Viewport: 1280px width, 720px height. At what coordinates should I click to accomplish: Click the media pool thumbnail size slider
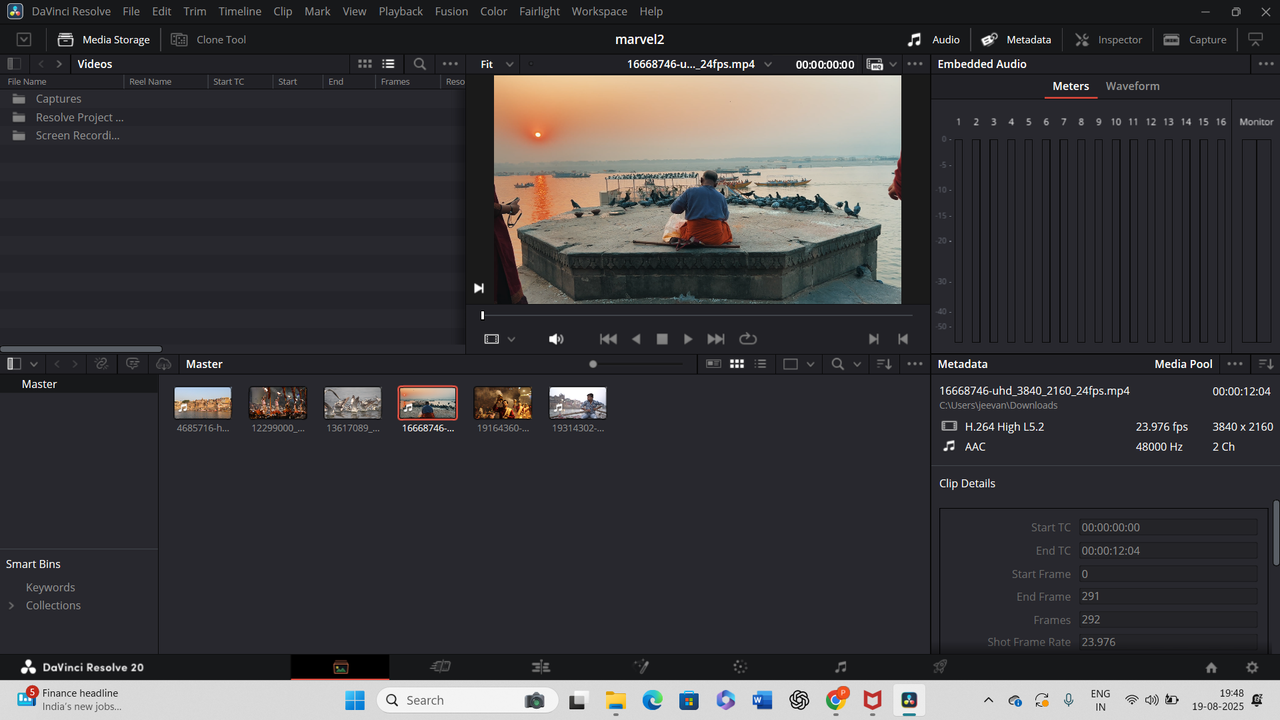(594, 364)
